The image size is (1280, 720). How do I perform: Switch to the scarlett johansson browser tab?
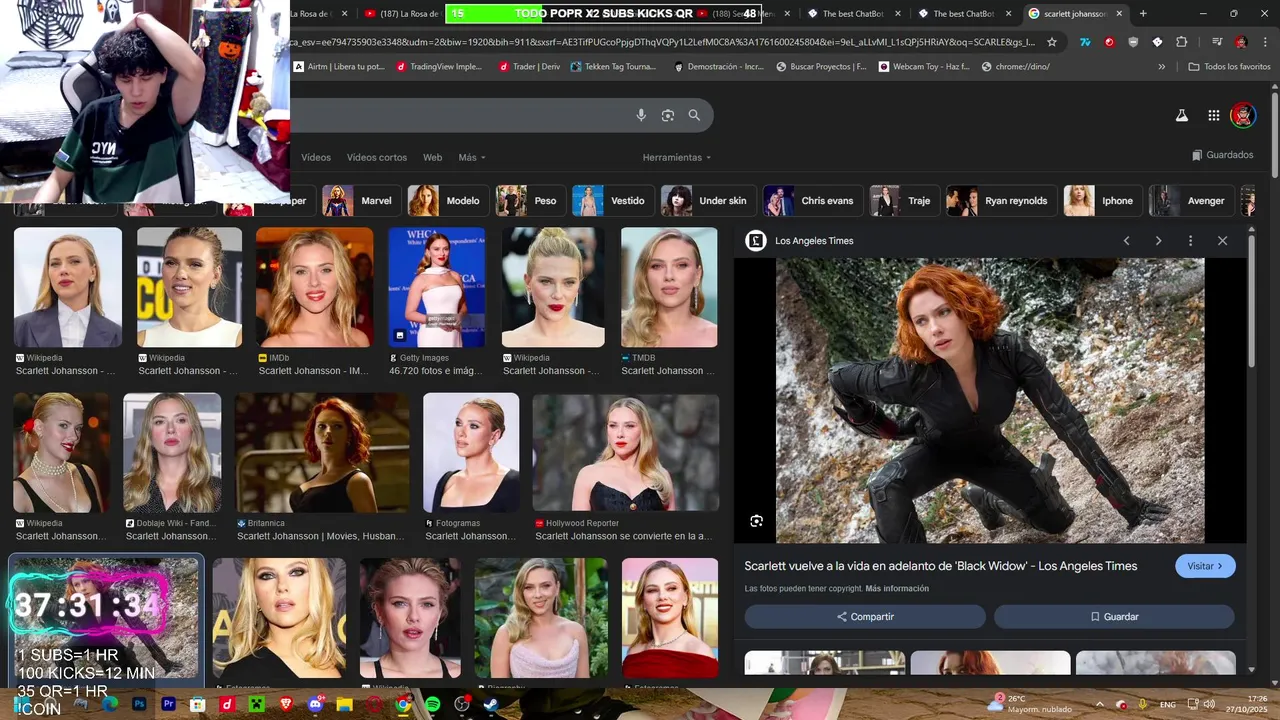coord(1075,14)
